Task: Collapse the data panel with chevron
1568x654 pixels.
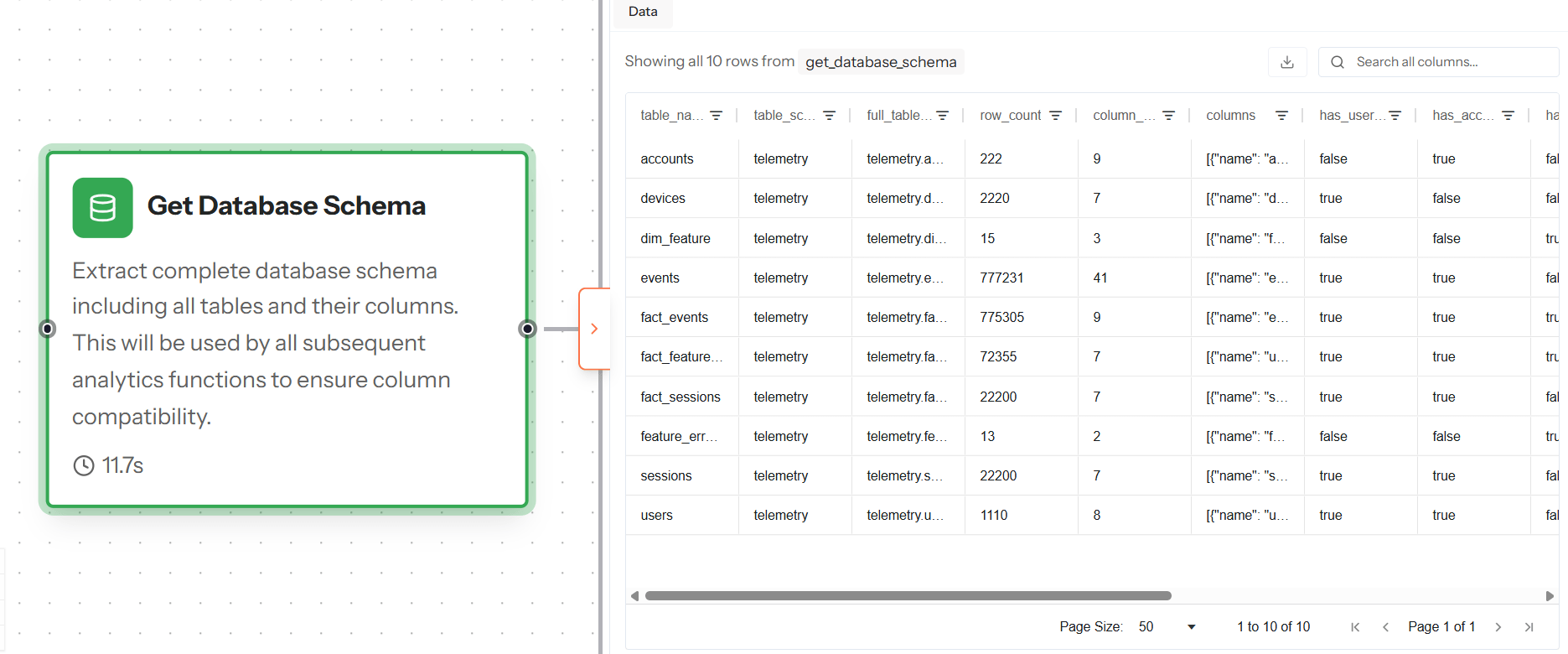Action: coord(594,329)
